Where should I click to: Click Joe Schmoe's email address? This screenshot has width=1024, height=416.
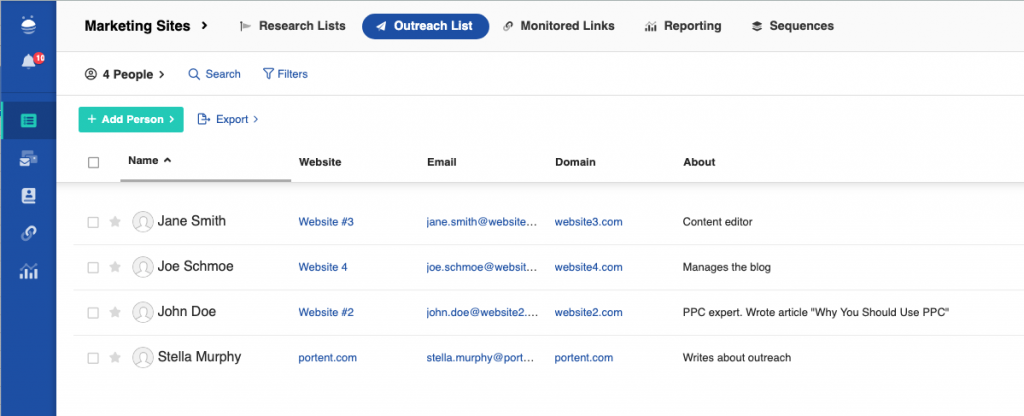[x=482, y=267]
